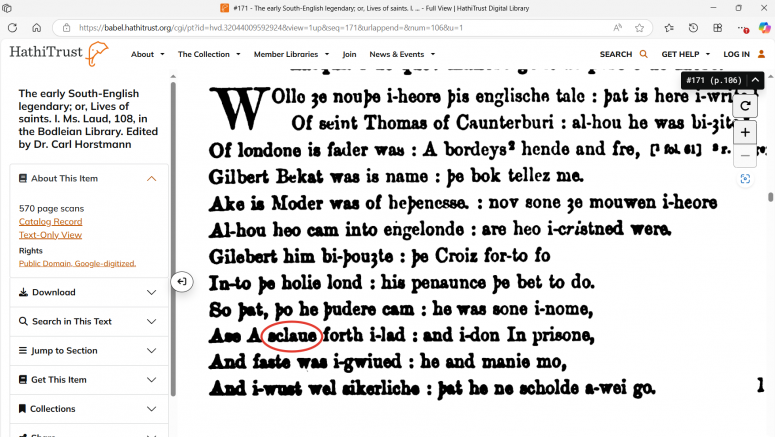This screenshot has height=437, width=775.
Task: Click LOG IN in the header
Action: 736,54
